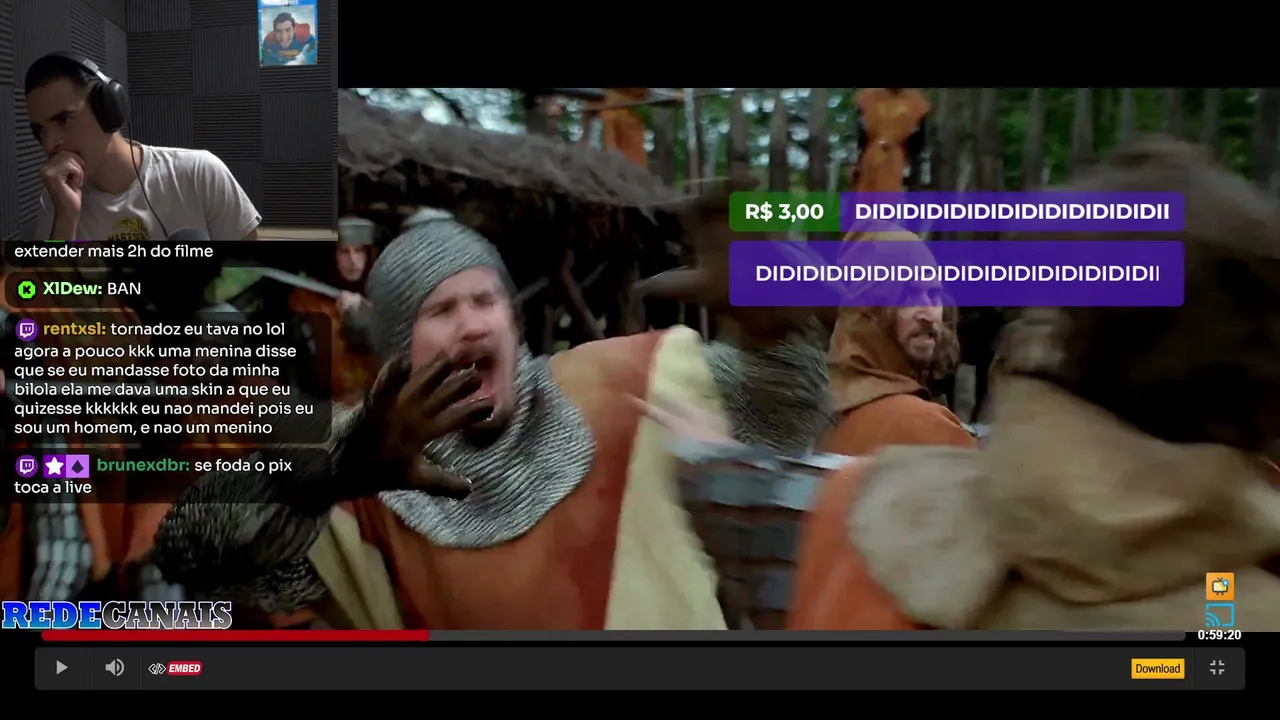This screenshot has width=1280, height=720.
Task: Click the Superman poster in webcam
Action: tap(288, 33)
